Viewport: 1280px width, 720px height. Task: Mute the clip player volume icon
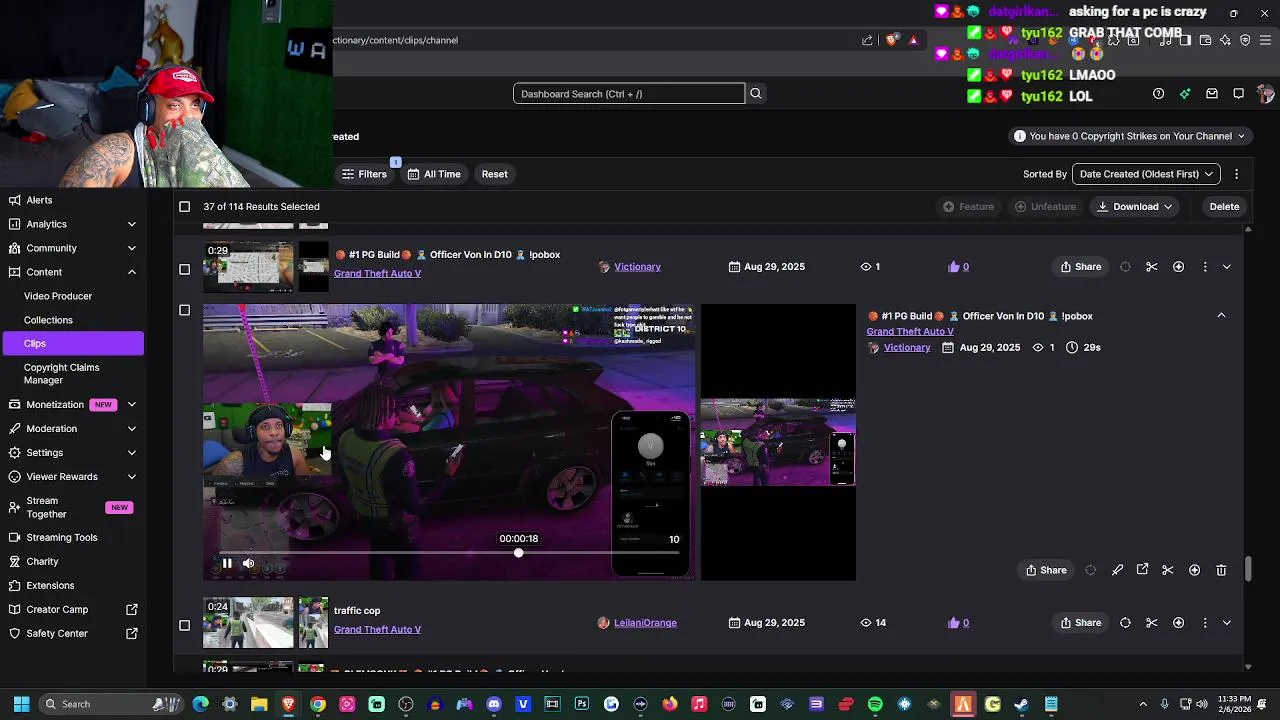(248, 563)
